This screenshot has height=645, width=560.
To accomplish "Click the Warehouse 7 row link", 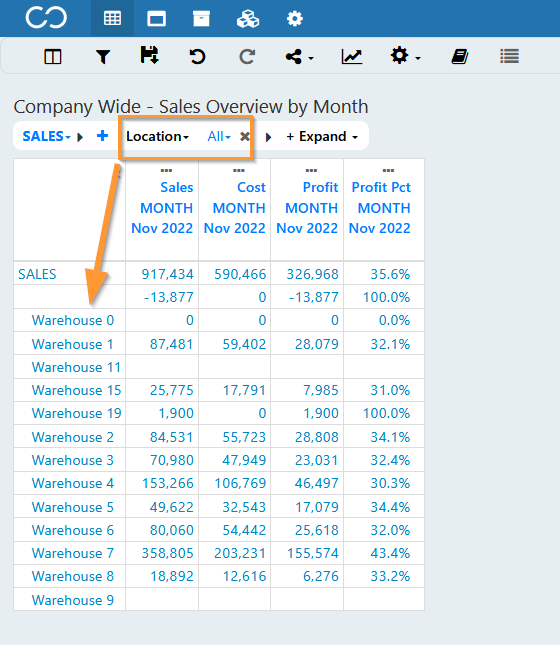I will pyautogui.click(x=73, y=553).
